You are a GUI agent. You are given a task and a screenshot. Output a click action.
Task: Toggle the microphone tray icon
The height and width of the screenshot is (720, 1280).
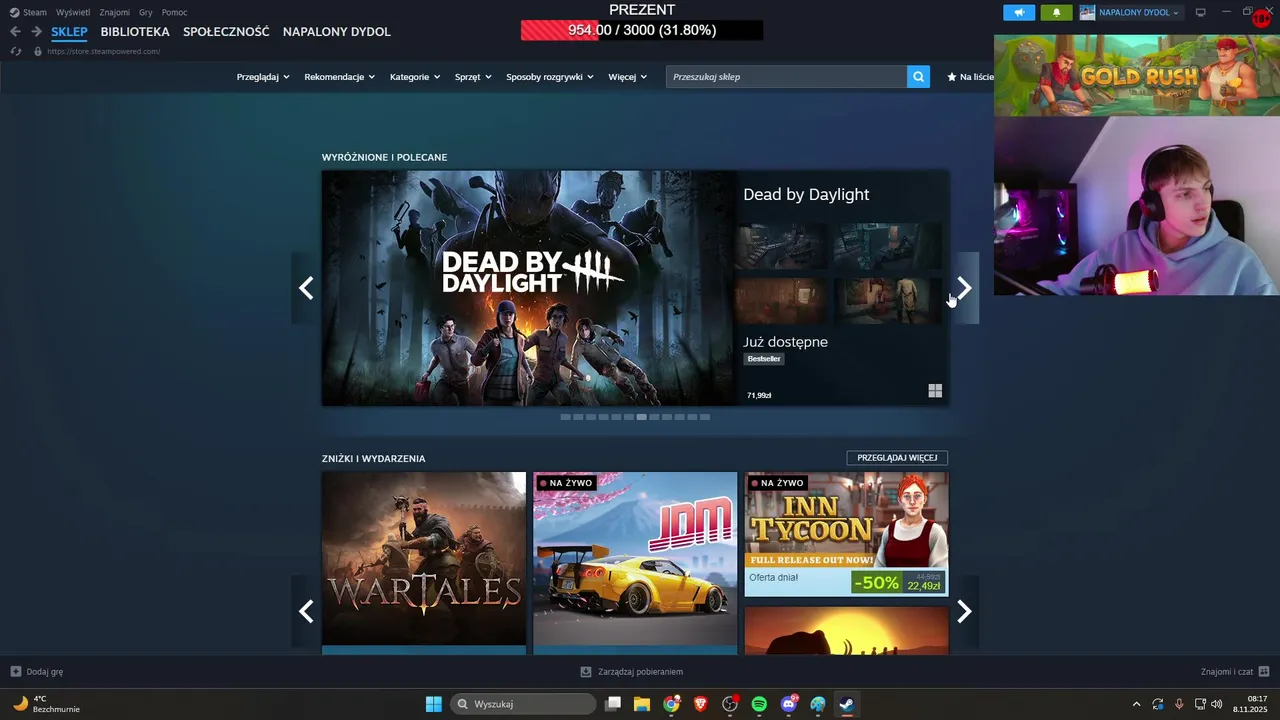[1179, 704]
